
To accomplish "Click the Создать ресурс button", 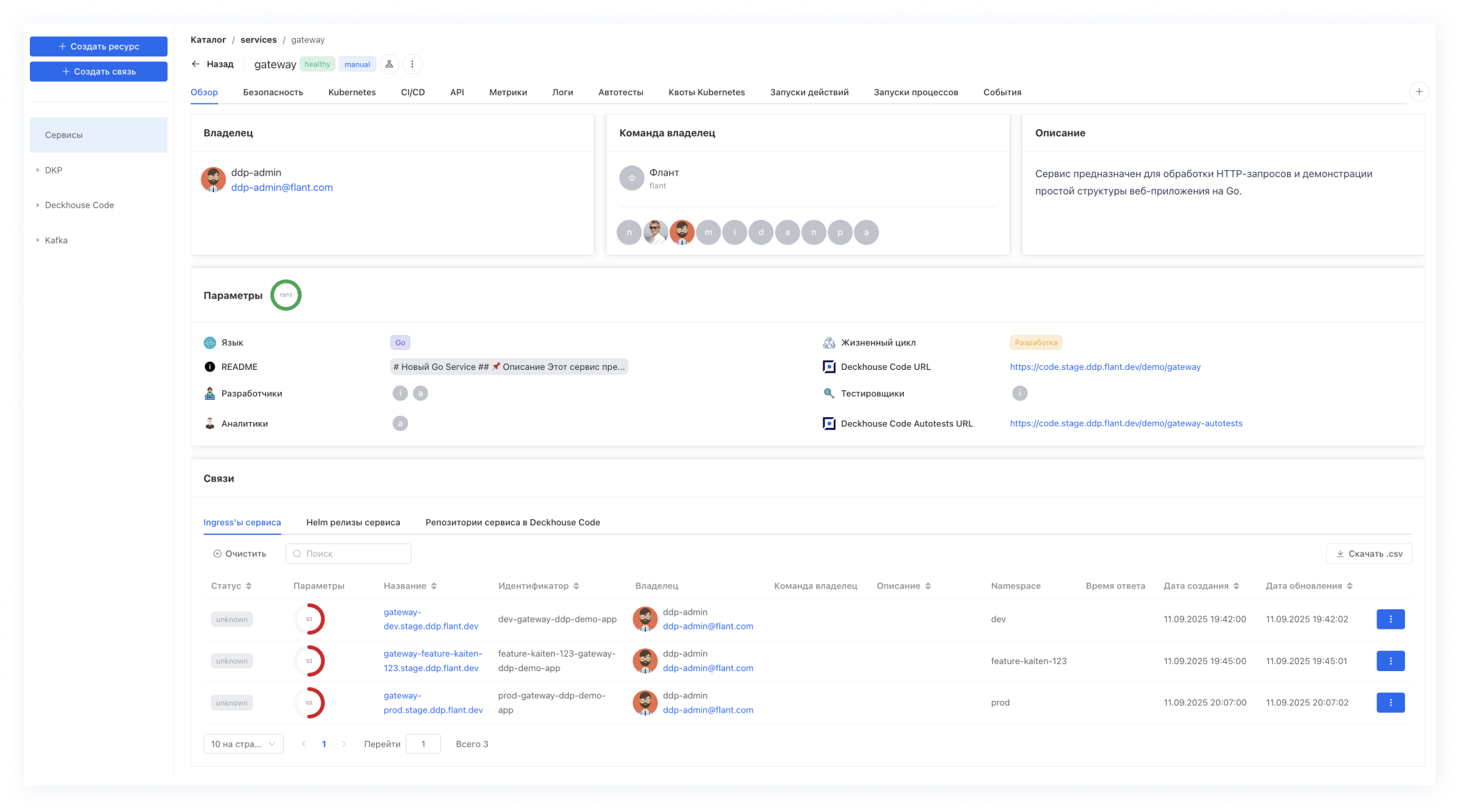I will point(99,46).
